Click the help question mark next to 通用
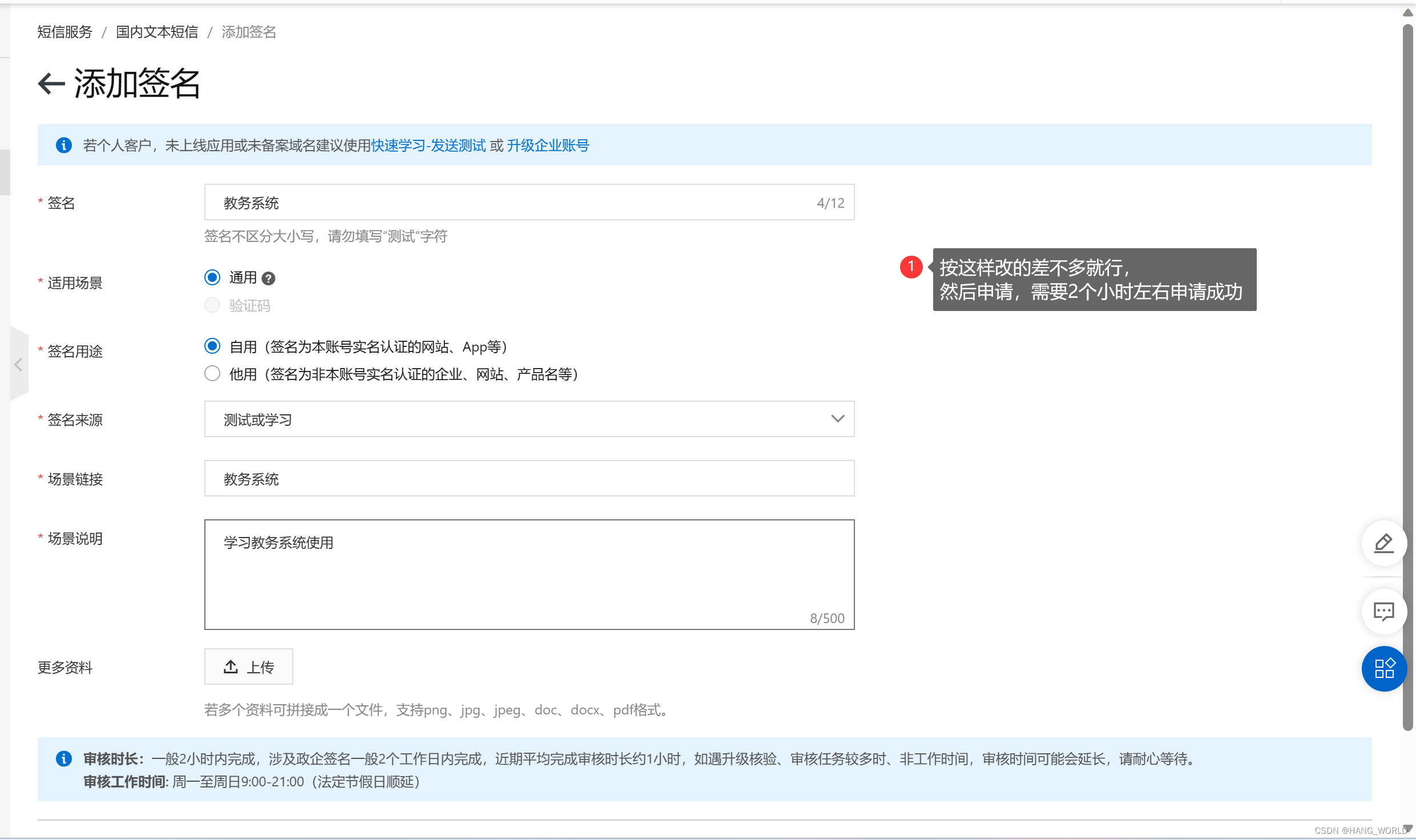This screenshot has height=840, width=1416. tap(268, 278)
